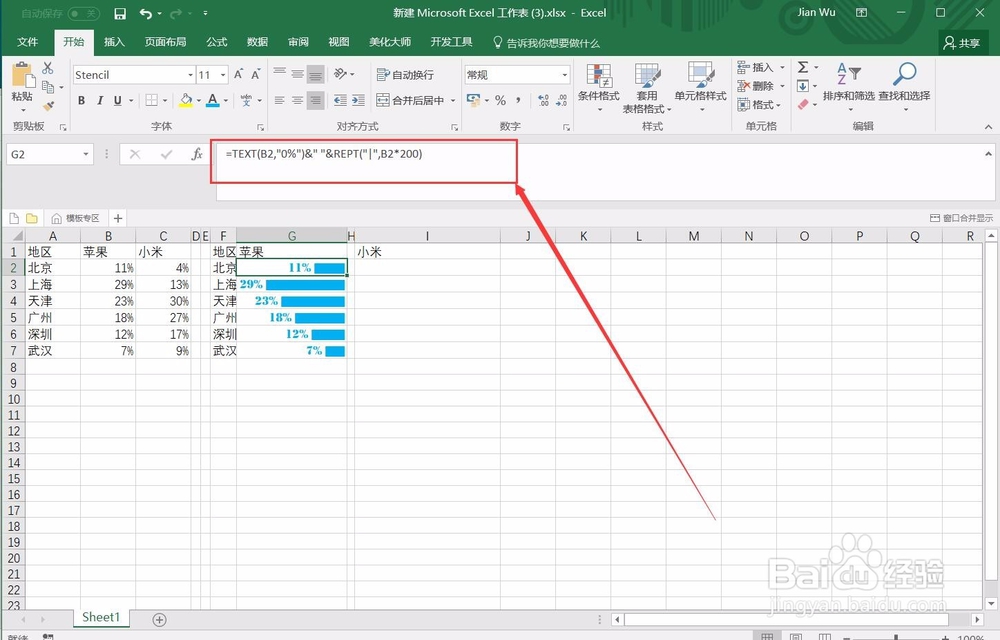Click the Increase Decimal icon

point(543,100)
